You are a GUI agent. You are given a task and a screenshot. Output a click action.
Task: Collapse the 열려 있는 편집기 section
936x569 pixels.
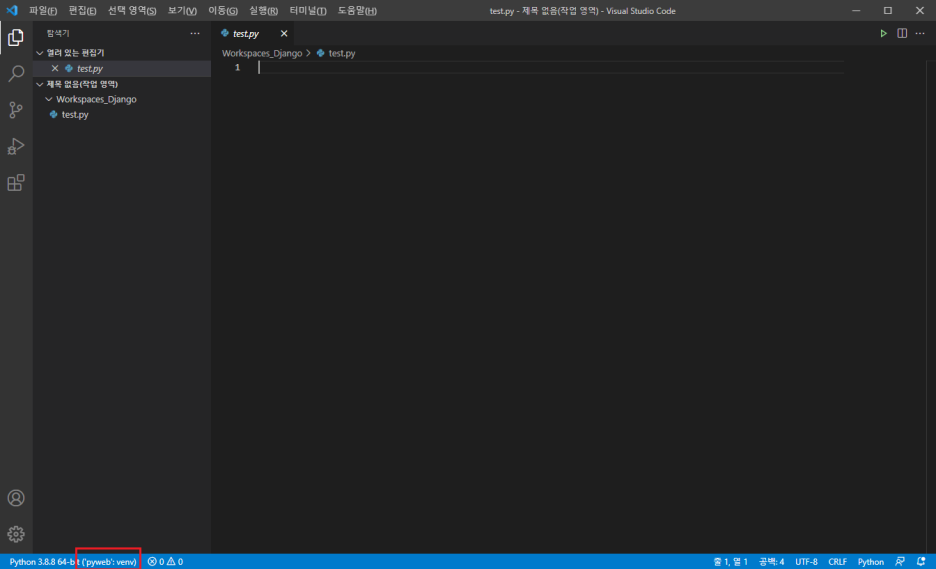(122, 53)
